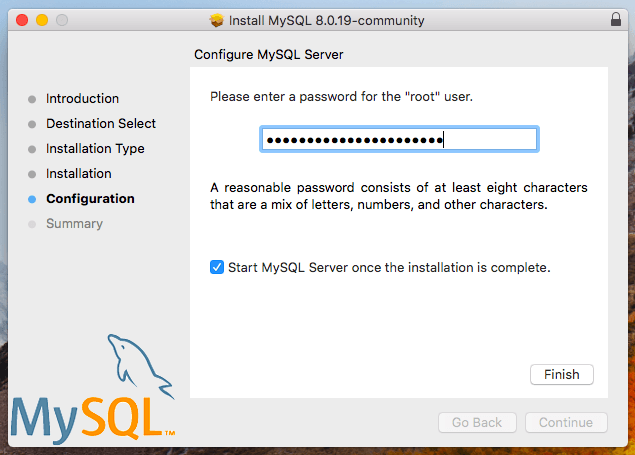635x455 pixels.
Task: Click the Summary step in the sidebar
Action: click(74, 224)
